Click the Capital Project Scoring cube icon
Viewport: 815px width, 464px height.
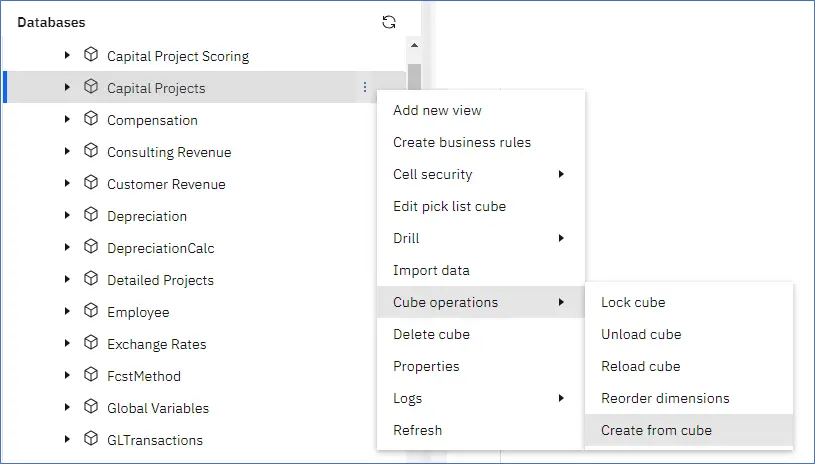point(91,56)
